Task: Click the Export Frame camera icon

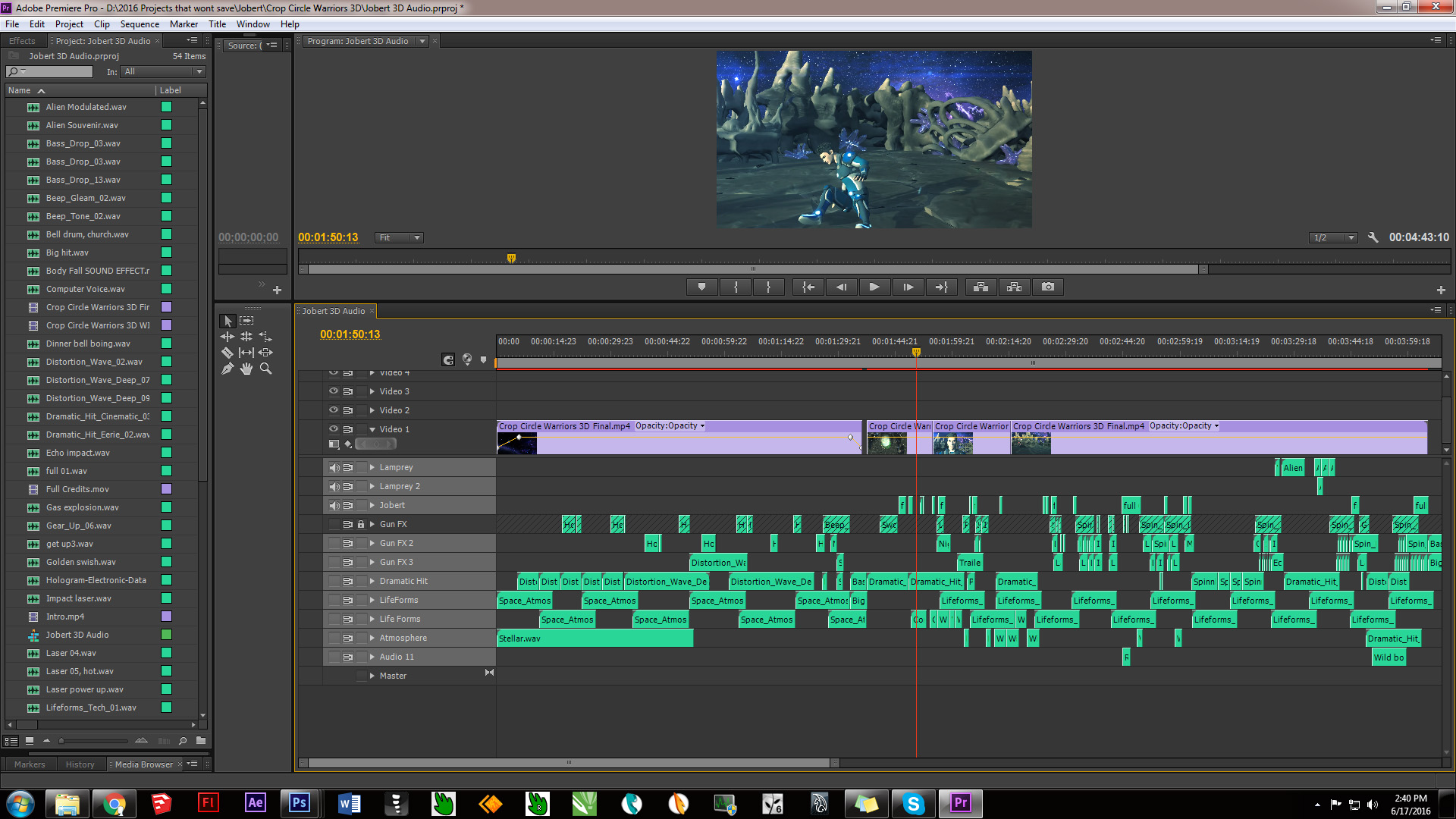Action: click(x=1047, y=287)
